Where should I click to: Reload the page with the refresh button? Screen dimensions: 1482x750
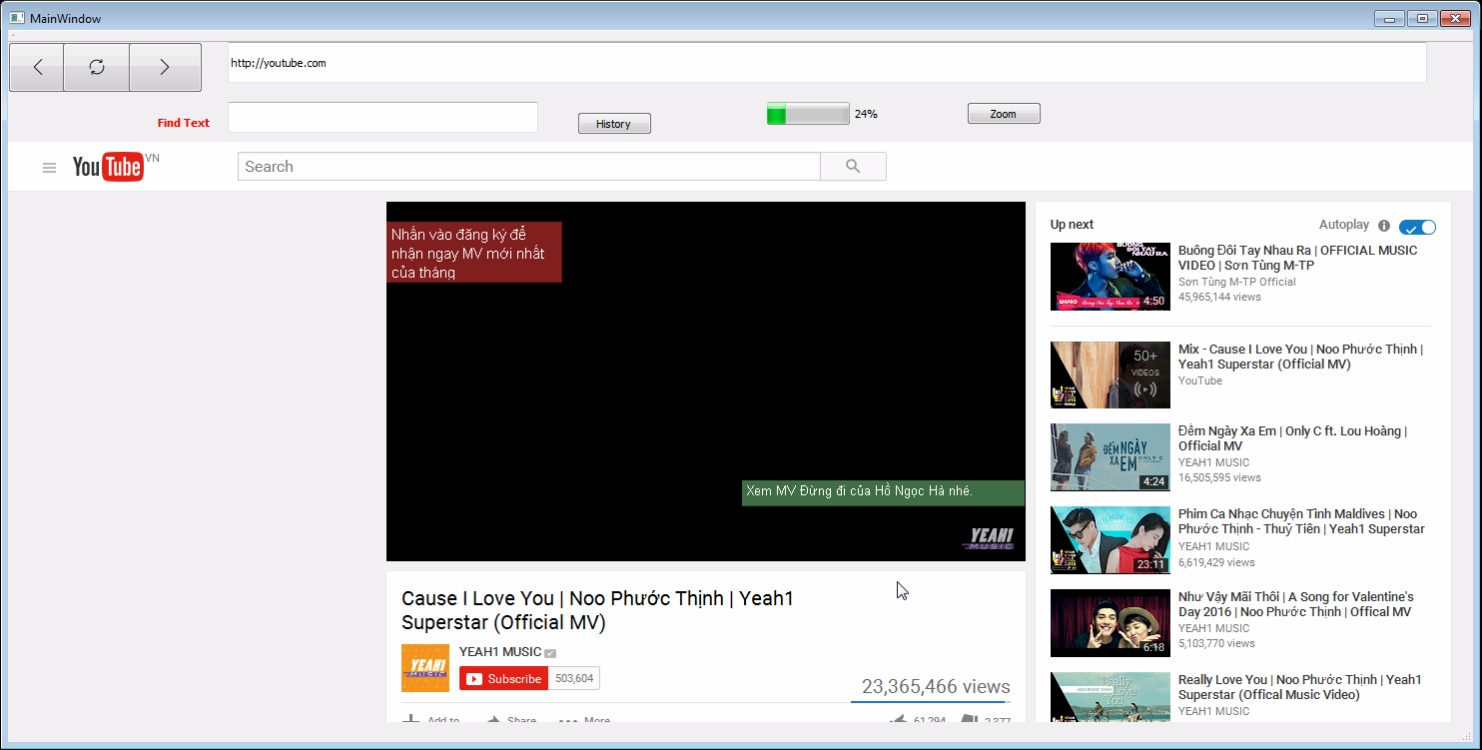[x=97, y=67]
